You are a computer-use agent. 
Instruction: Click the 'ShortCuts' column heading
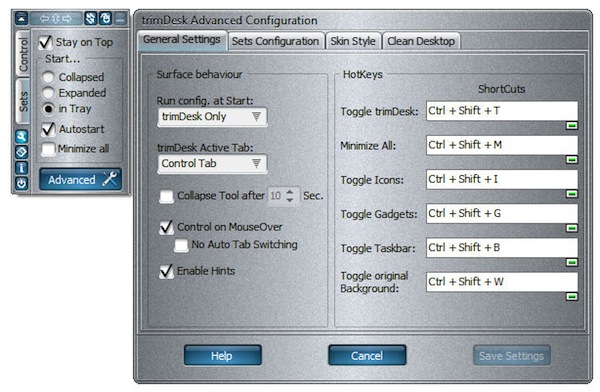point(502,89)
